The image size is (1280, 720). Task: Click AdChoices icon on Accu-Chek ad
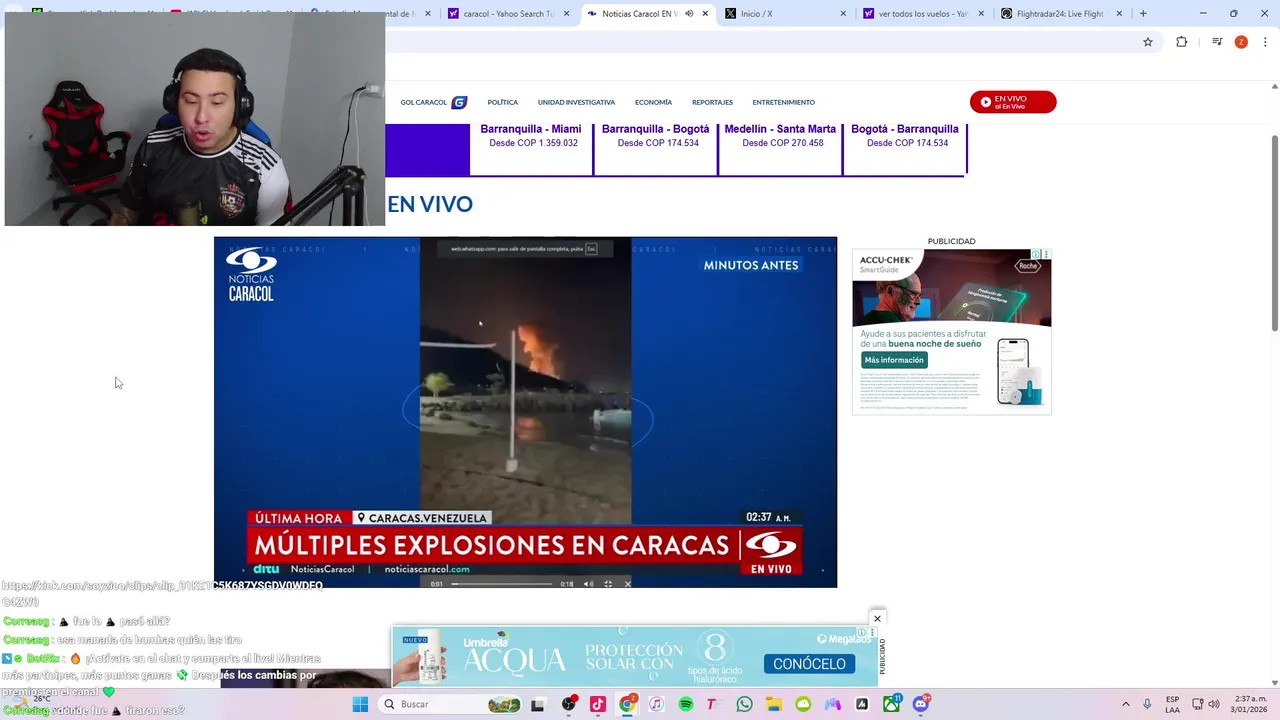(1037, 254)
